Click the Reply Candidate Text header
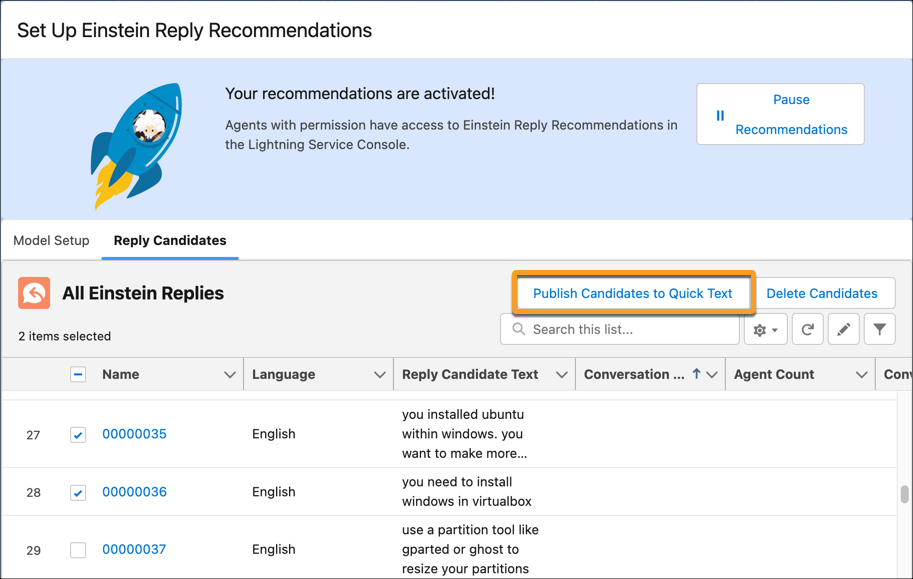913x579 pixels. point(470,375)
